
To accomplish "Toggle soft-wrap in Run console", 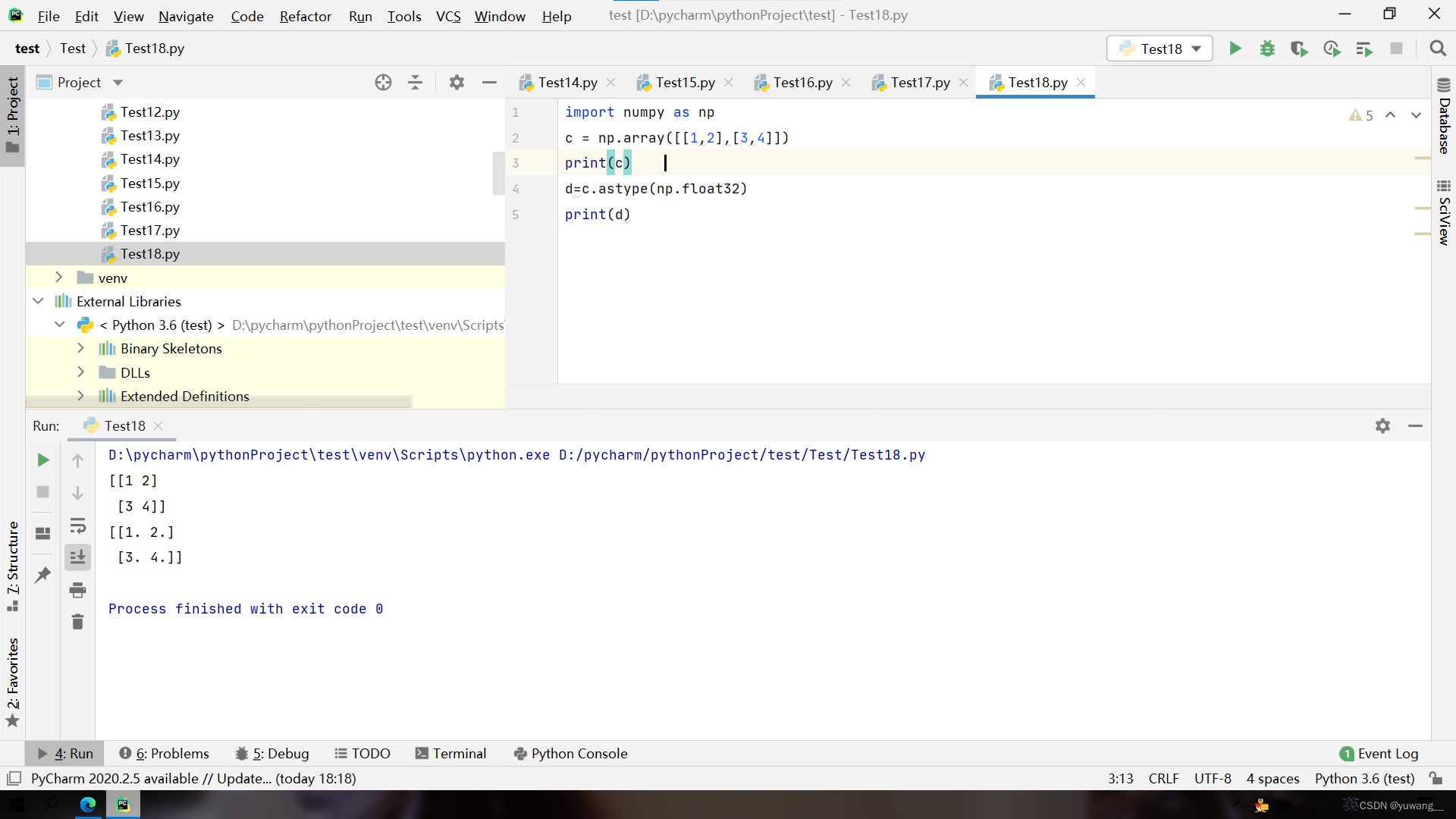I will [x=77, y=526].
